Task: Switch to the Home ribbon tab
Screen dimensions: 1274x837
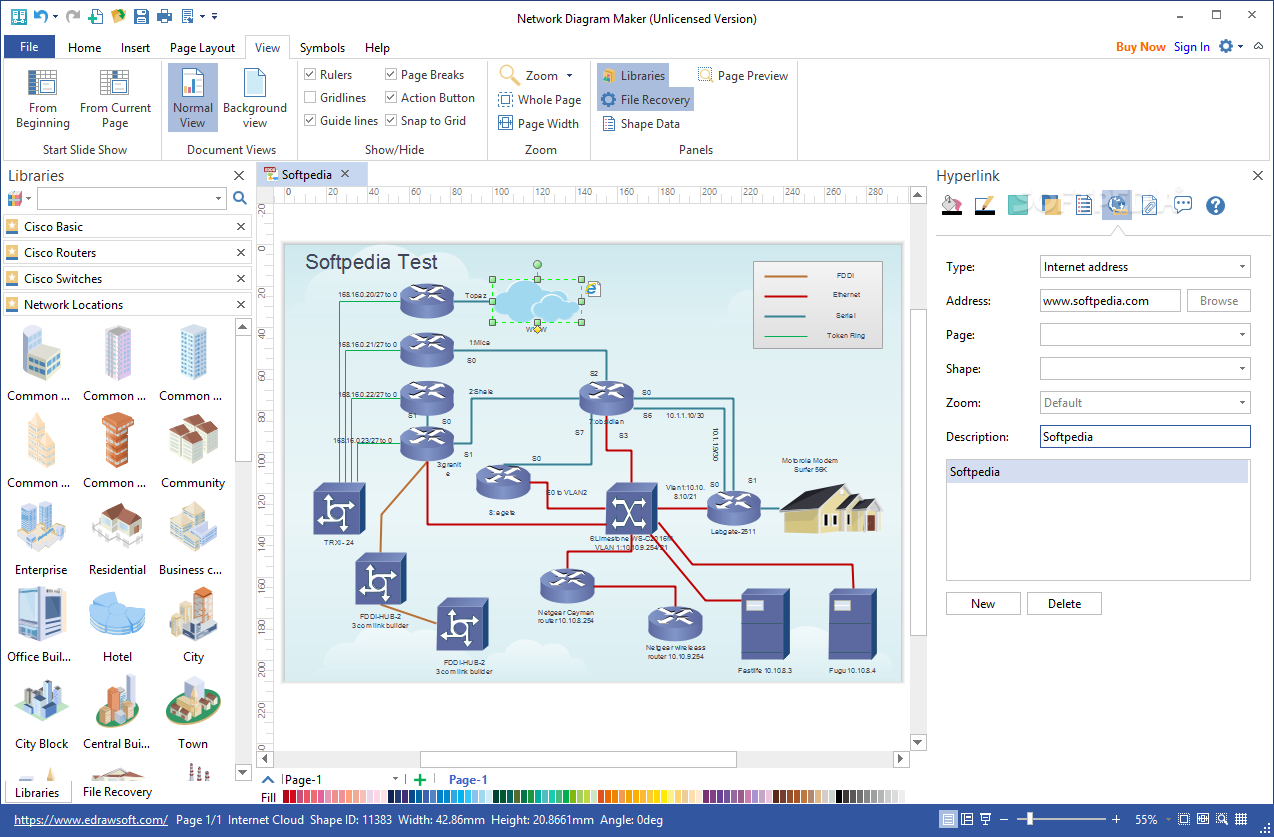Action: [84, 47]
